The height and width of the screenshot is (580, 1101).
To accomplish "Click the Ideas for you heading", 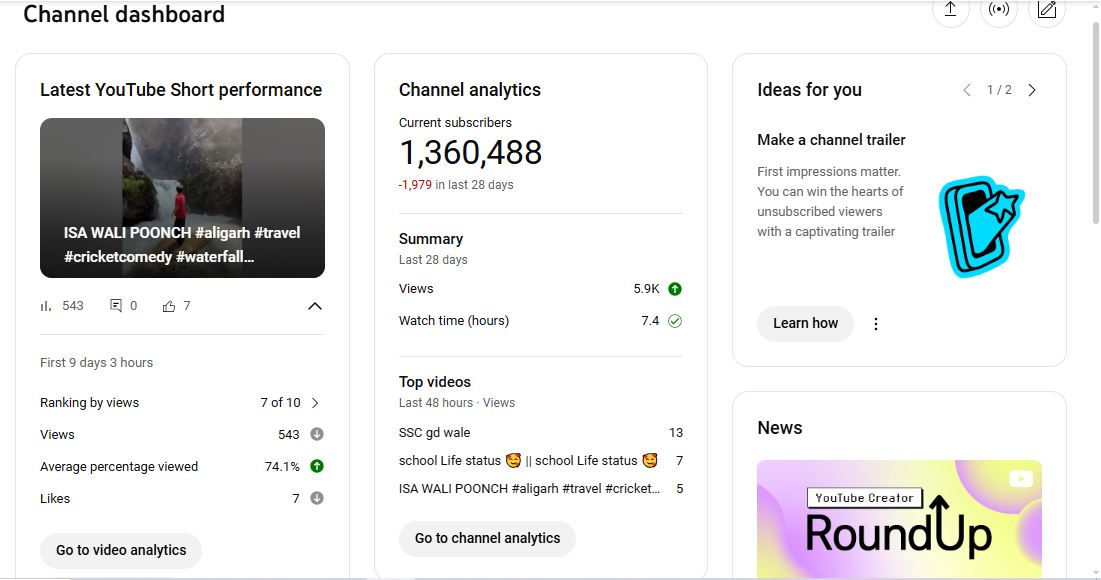I will pyautogui.click(x=810, y=90).
